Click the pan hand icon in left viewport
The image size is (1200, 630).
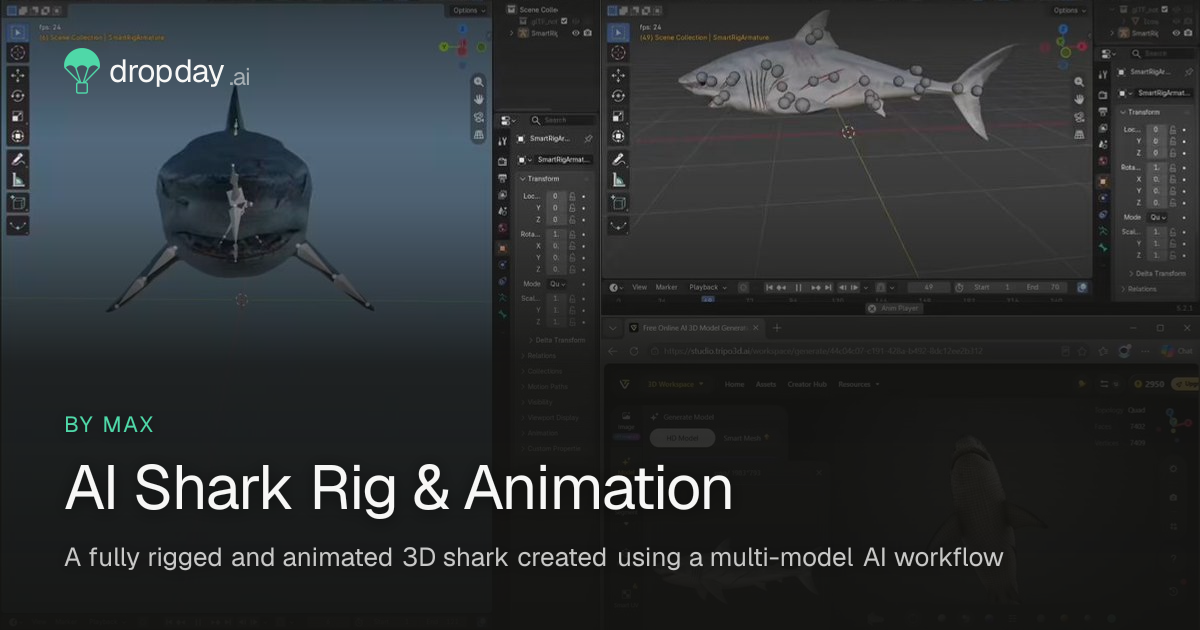tap(479, 99)
